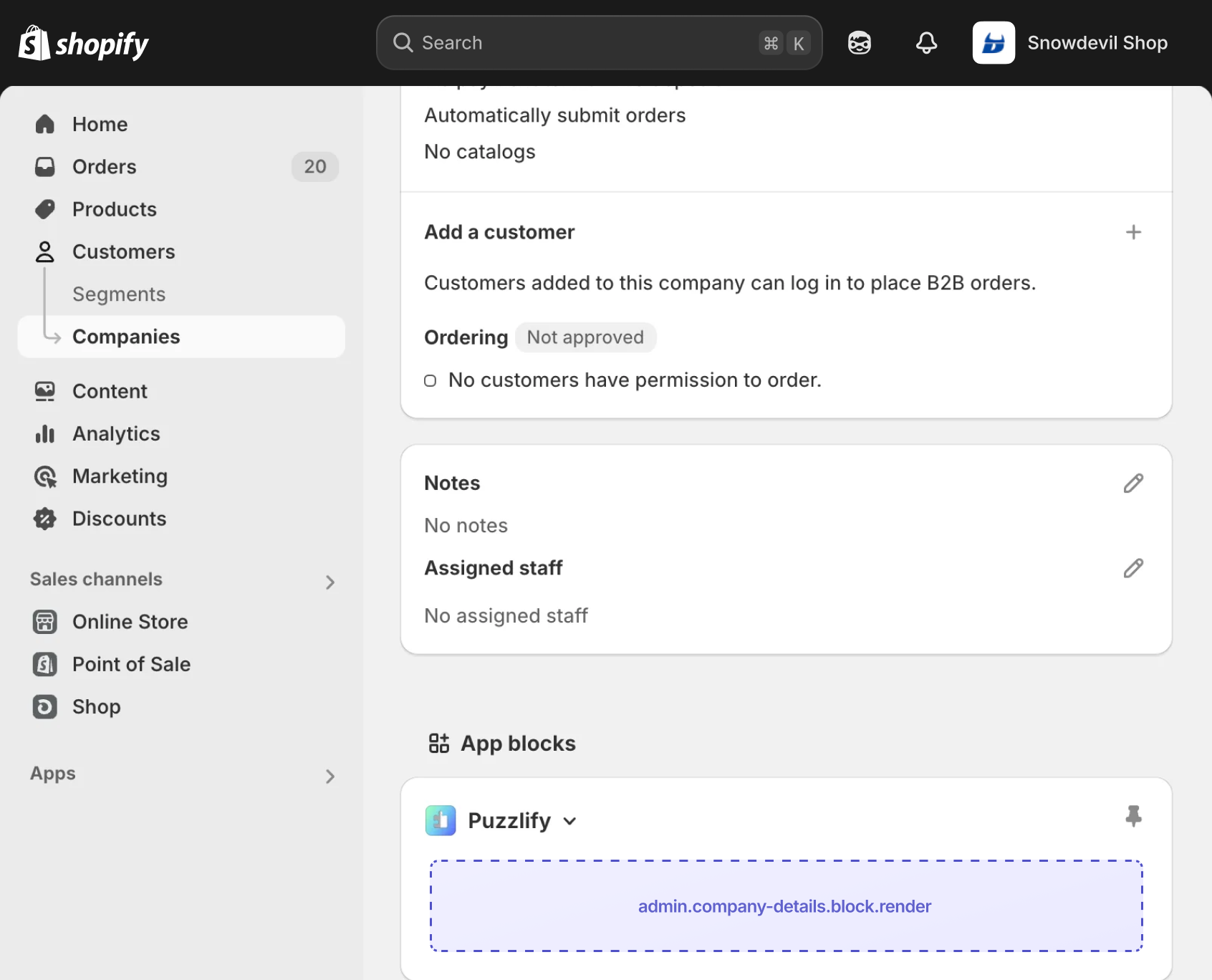Click the Orders count badge 20
Screen dimensions: 1212x980
click(315, 167)
